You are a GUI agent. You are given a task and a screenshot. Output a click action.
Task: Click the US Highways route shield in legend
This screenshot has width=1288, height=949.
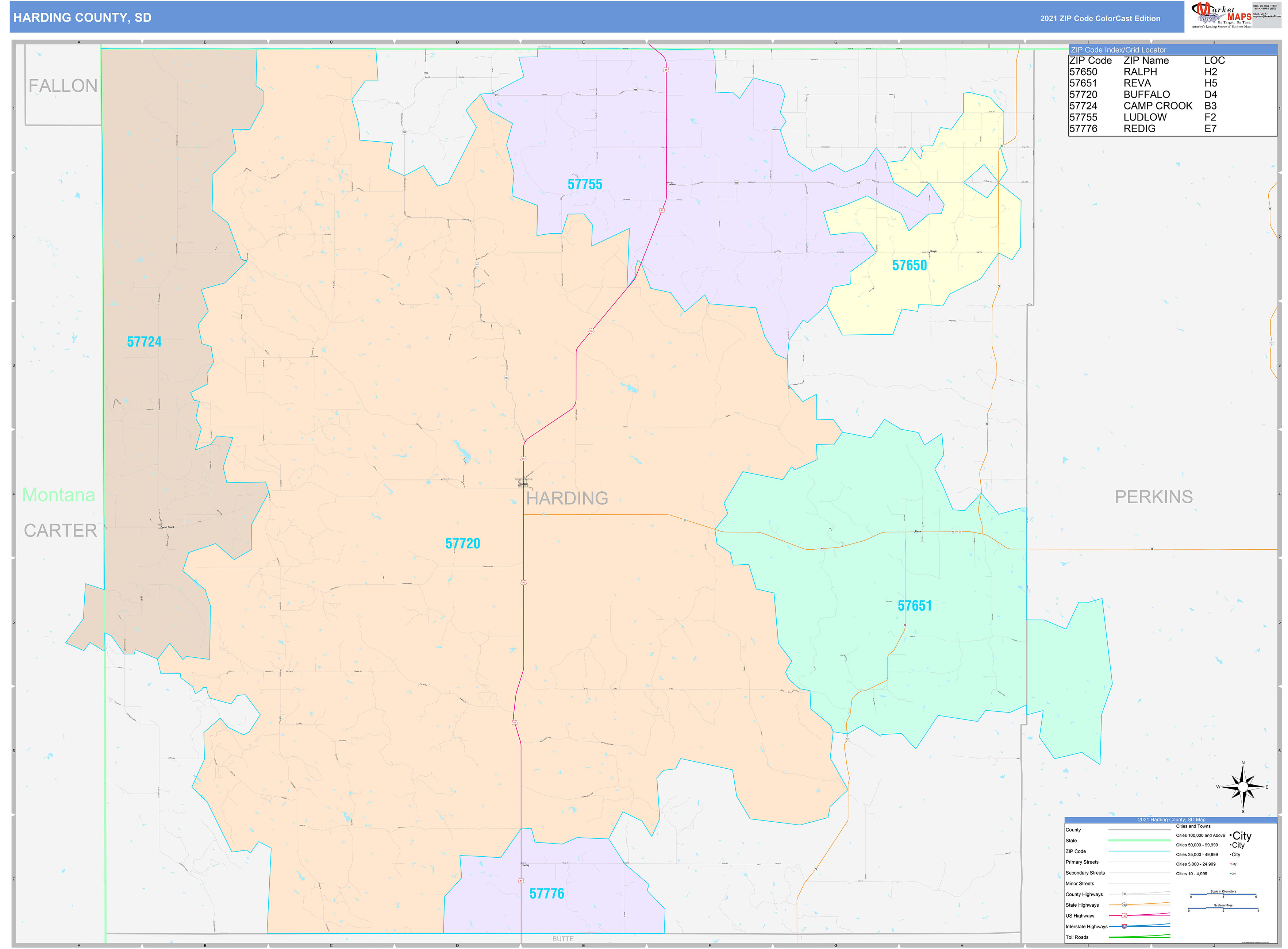pyautogui.click(x=1125, y=916)
